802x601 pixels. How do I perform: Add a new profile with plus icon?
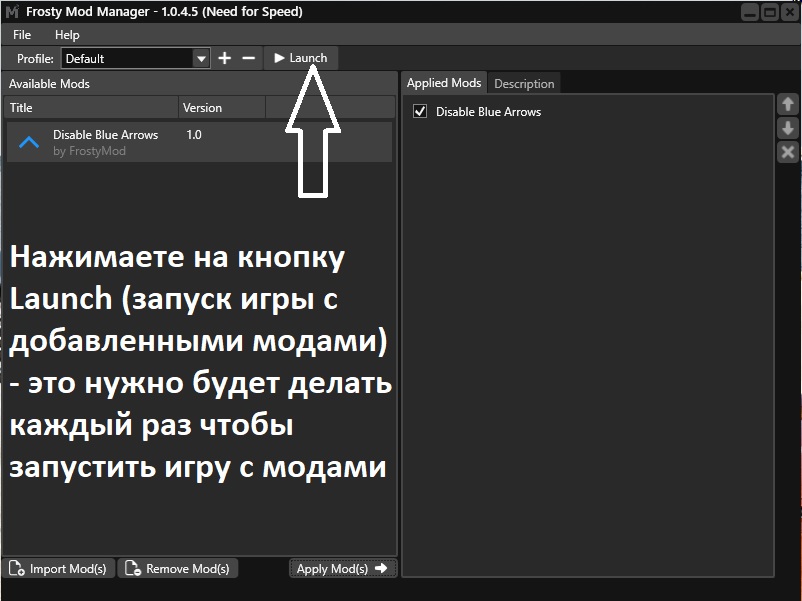click(x=225, y=58)
